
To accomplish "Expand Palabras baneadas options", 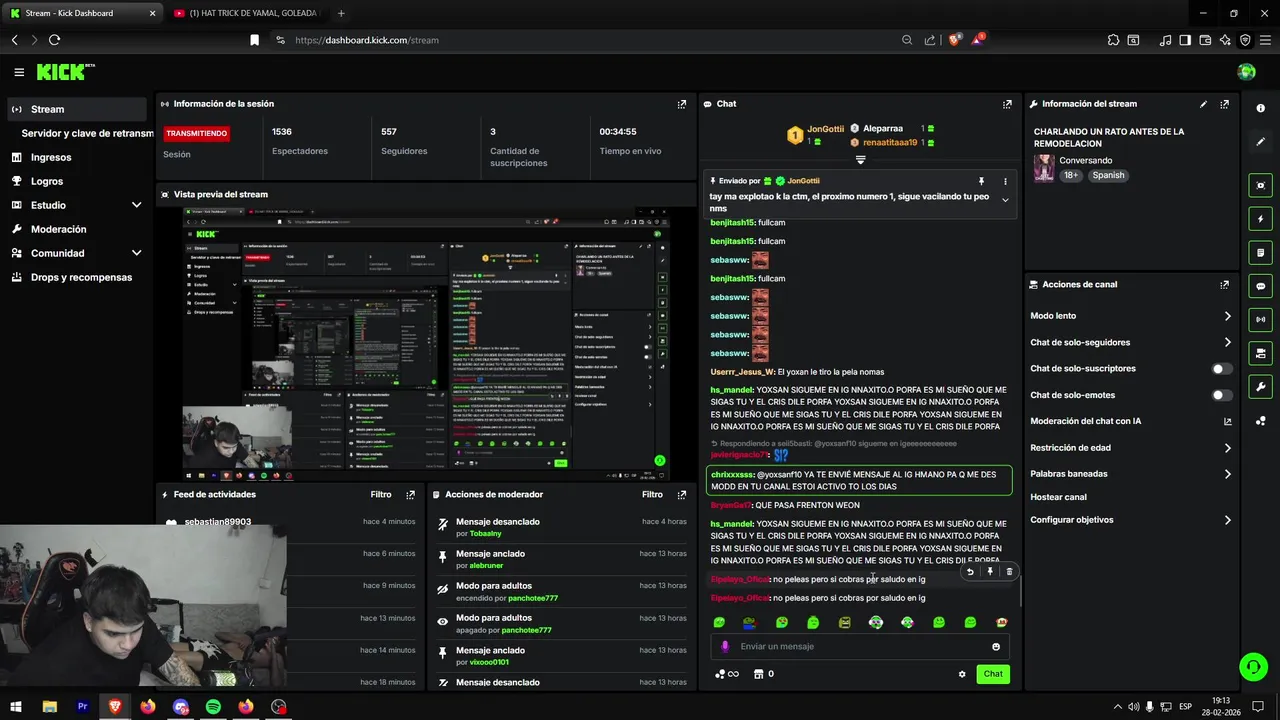I will pos(1227,474).
